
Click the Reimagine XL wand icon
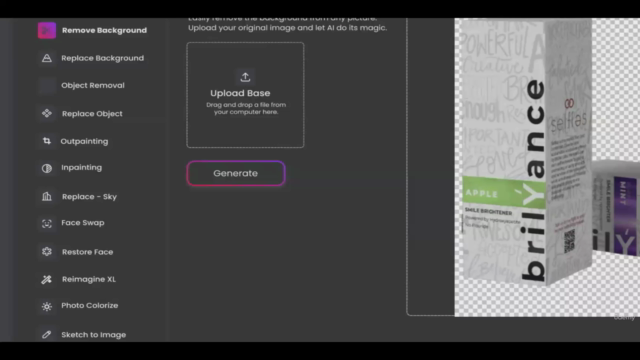[x=47, y=279]
